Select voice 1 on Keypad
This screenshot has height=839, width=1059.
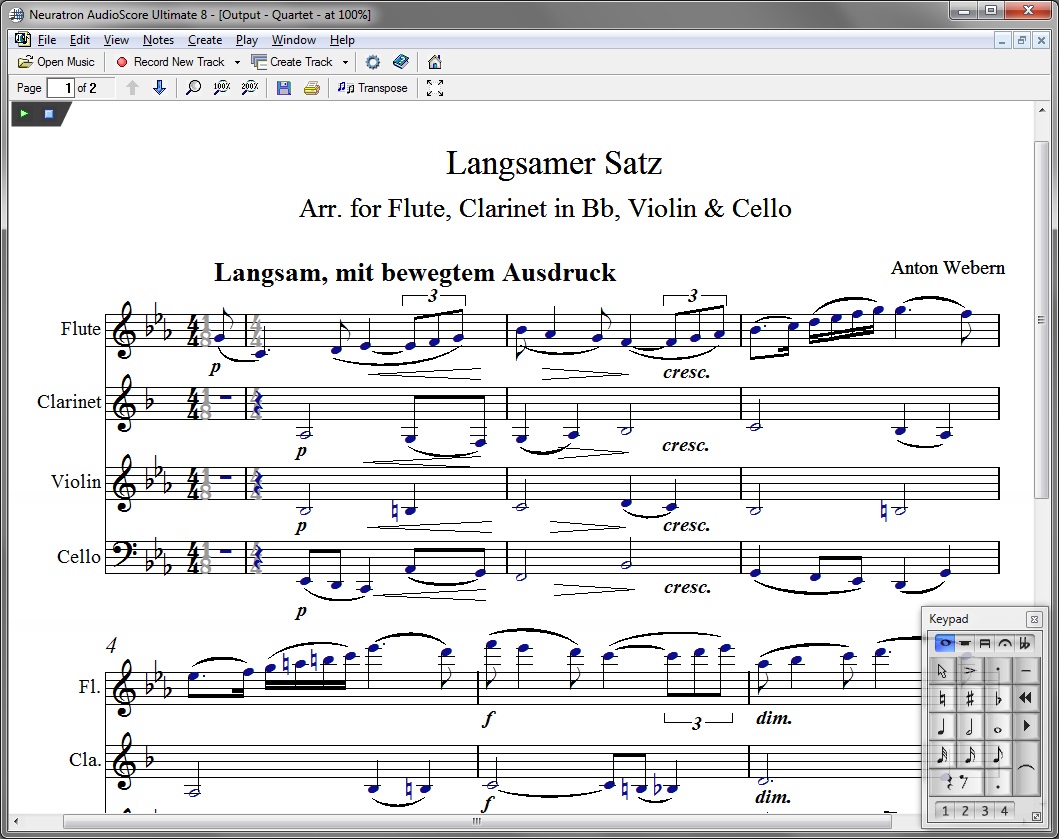pyautogui.click(x=945, y=811)
